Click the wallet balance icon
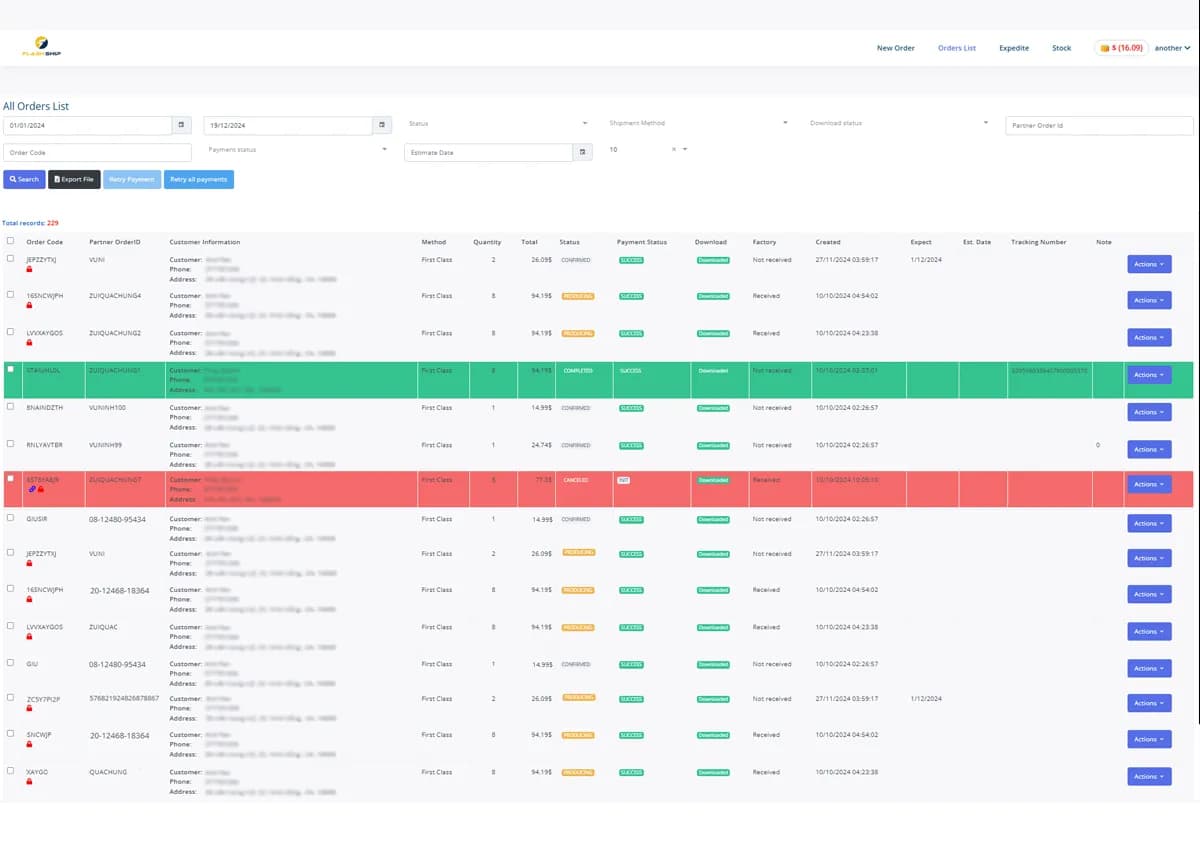Viewport: 1200px width, 852px height. pyautogui.click(x=1105, y=48)
